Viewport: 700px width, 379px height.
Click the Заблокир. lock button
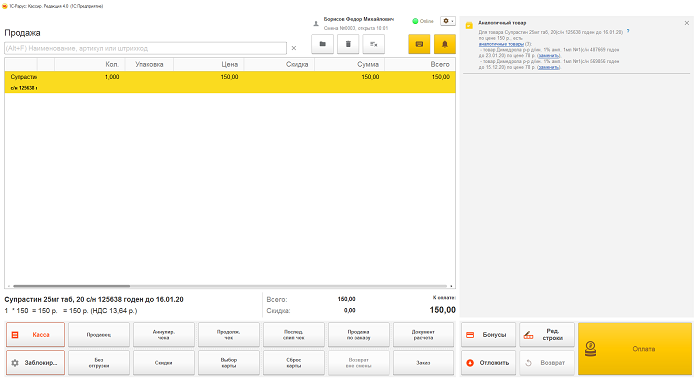coord(35,362)
